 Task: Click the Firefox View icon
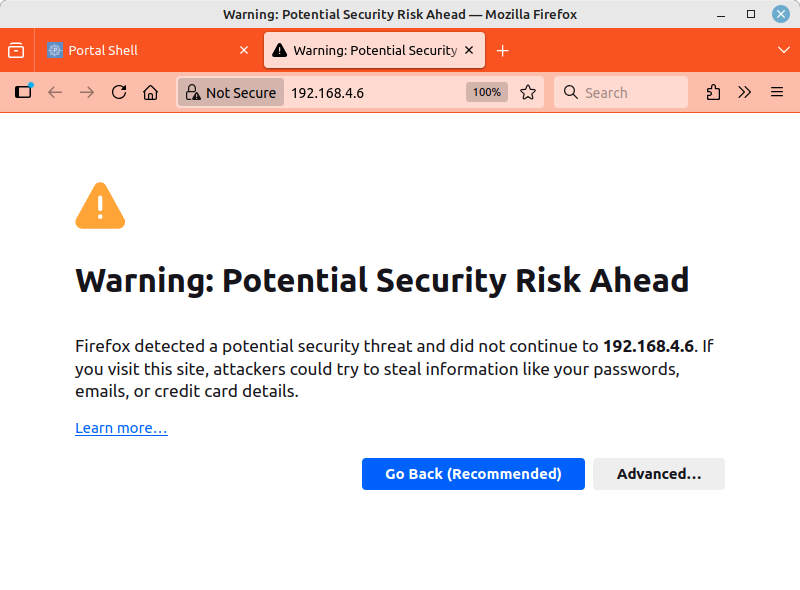(16, 50)
